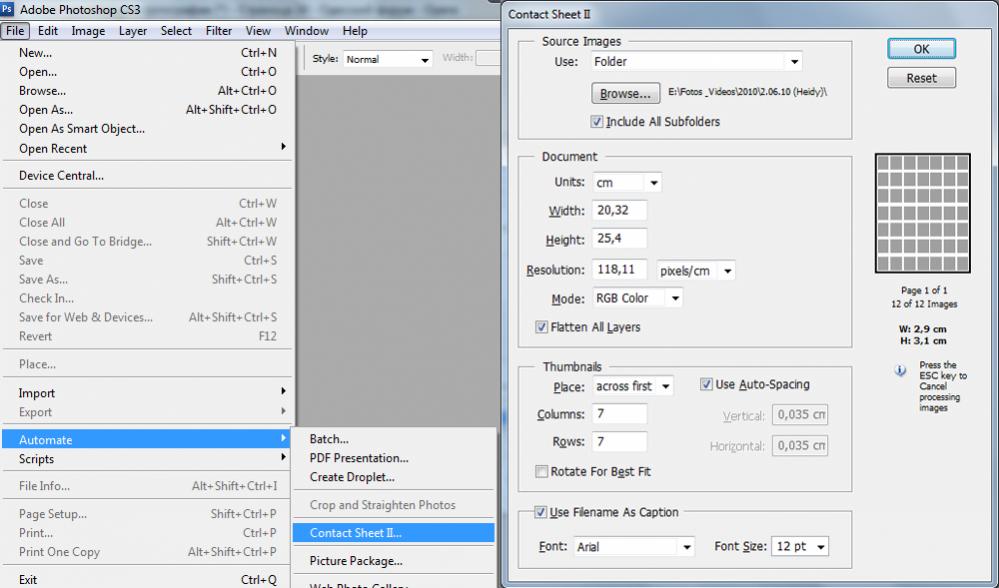Check the Rotate For Best Fit box
The height and width of the screenshot is (588, 999).
click(542, 471)
